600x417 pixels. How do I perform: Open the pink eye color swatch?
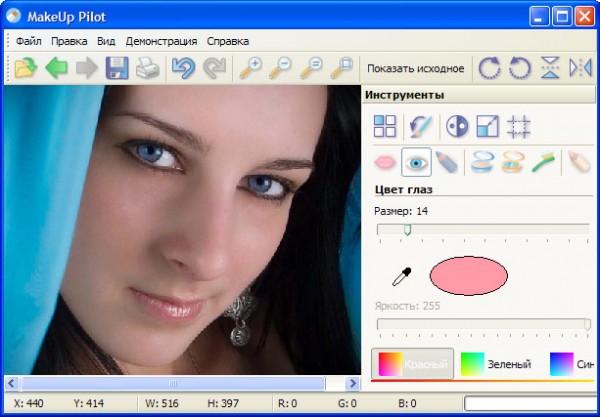(x=469, y=276)
